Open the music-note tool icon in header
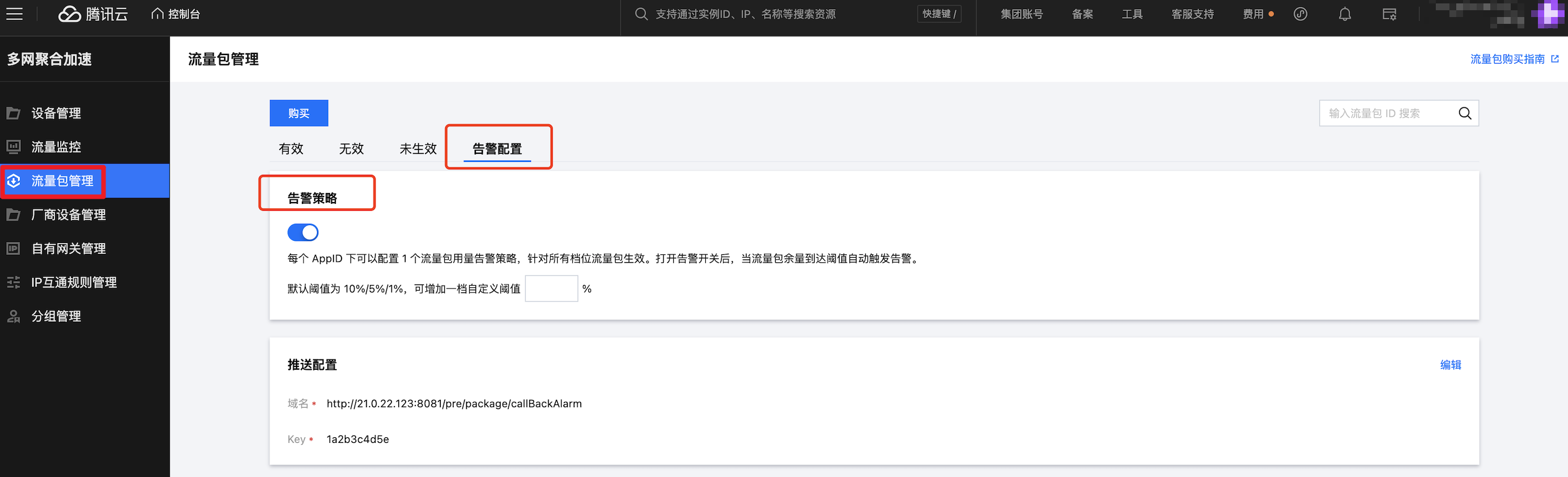1568x477 pixels. point(1300,14)
